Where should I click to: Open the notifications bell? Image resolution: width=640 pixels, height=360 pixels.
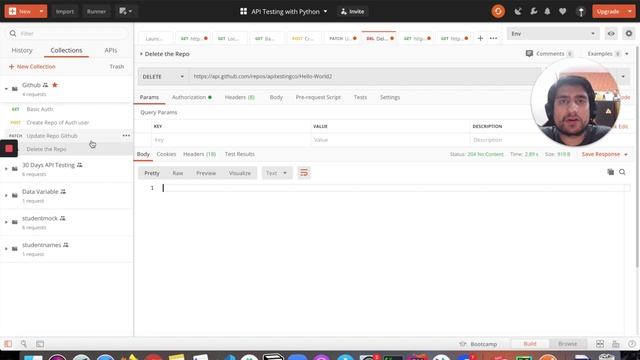pos(547,11)
